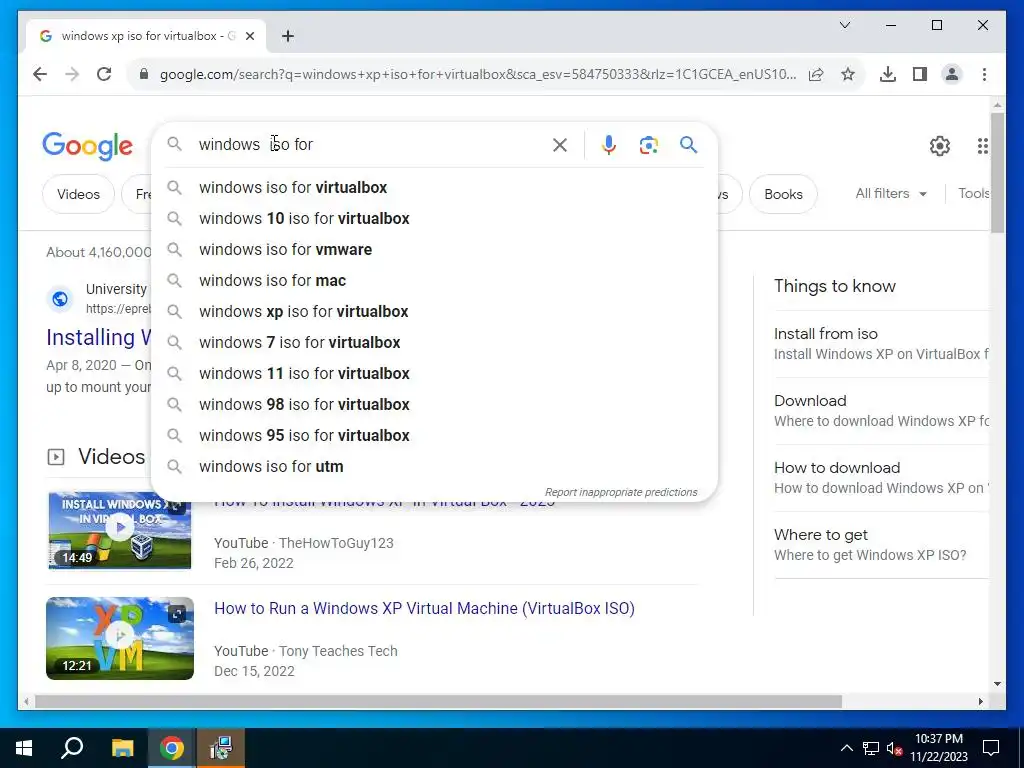Click the forward navigation arrow
This screenshot has height=768, width=1024.
[72, 74]
